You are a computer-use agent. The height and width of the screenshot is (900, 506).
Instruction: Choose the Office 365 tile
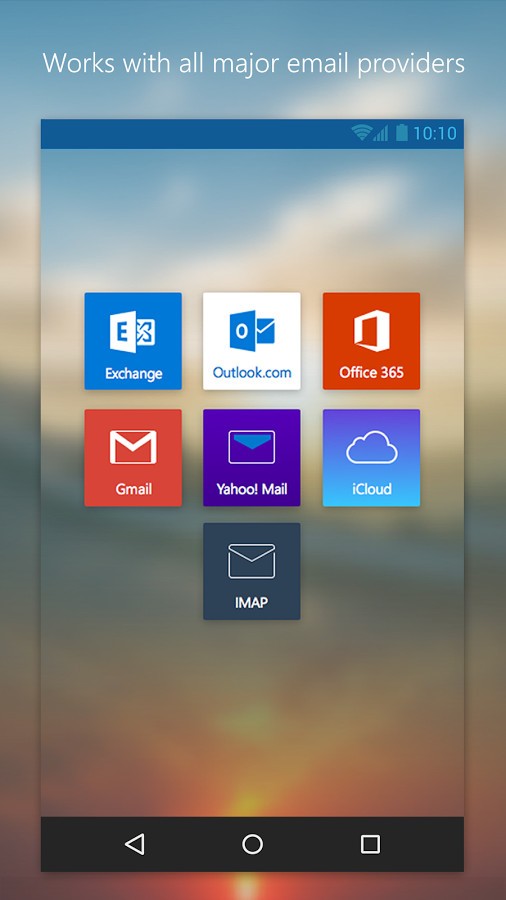371,341
